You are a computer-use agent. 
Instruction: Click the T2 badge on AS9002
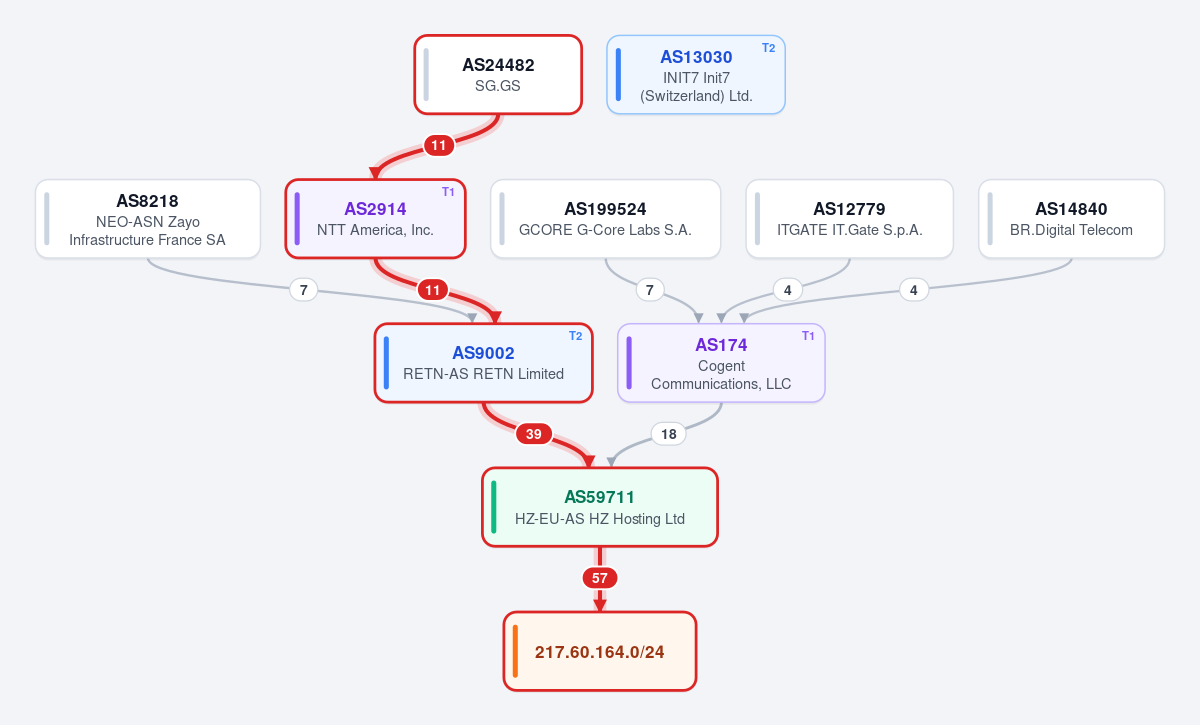coord(576,336)
